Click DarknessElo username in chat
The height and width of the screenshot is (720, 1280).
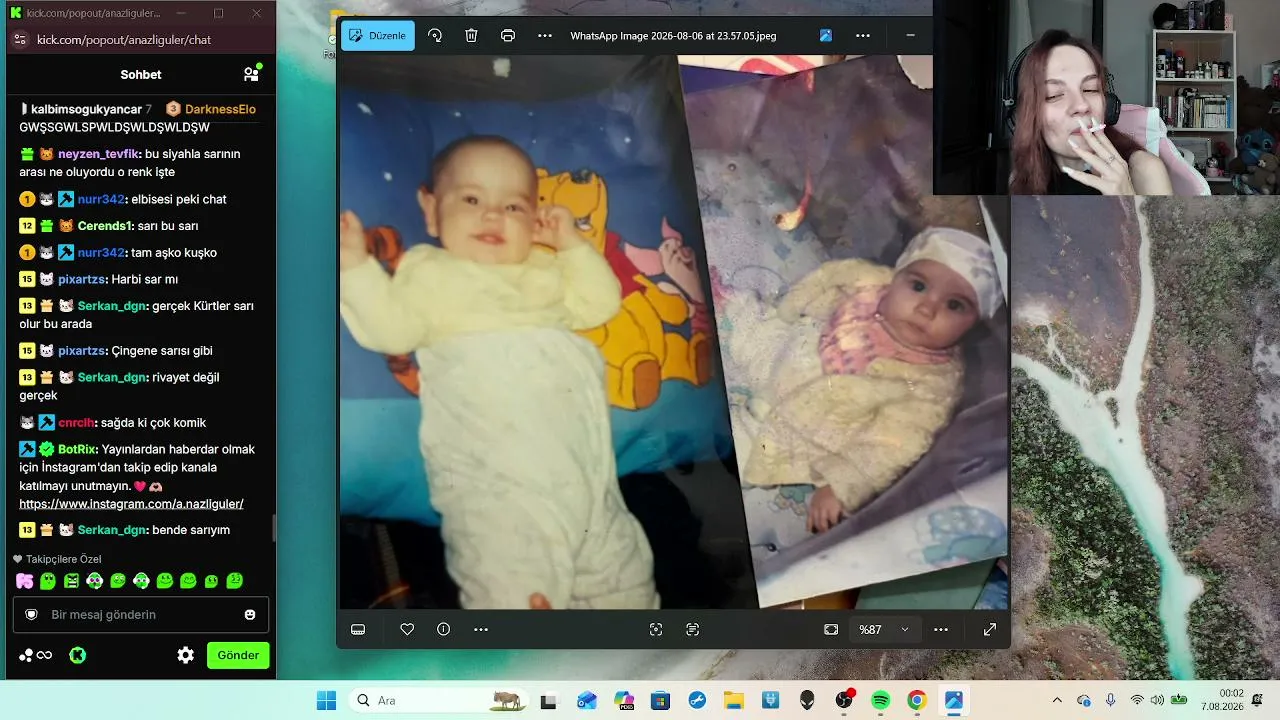pyautogui.click(x=220, y=109)
